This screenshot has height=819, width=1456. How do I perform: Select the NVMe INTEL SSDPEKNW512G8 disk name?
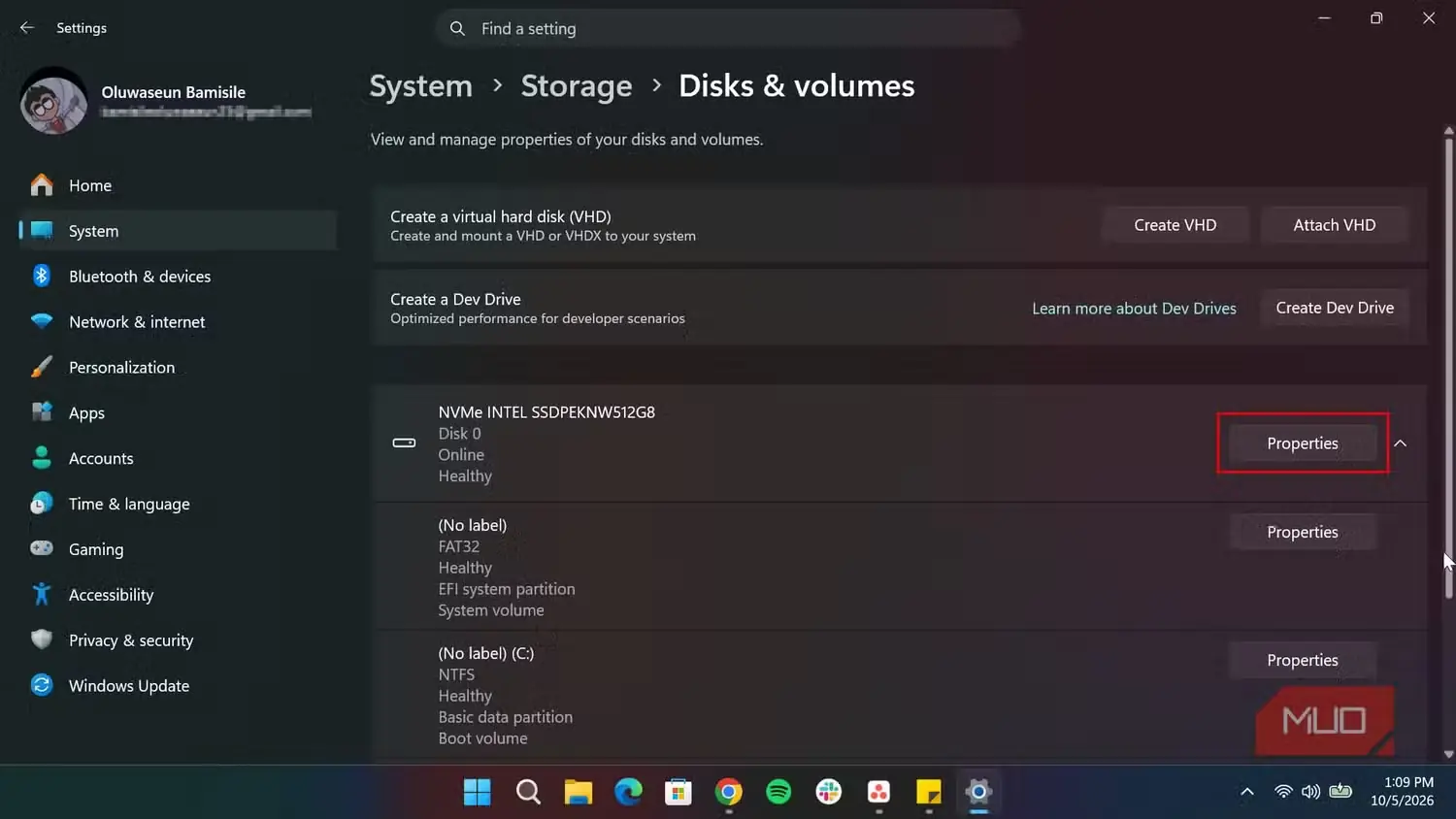click(546, 412)
